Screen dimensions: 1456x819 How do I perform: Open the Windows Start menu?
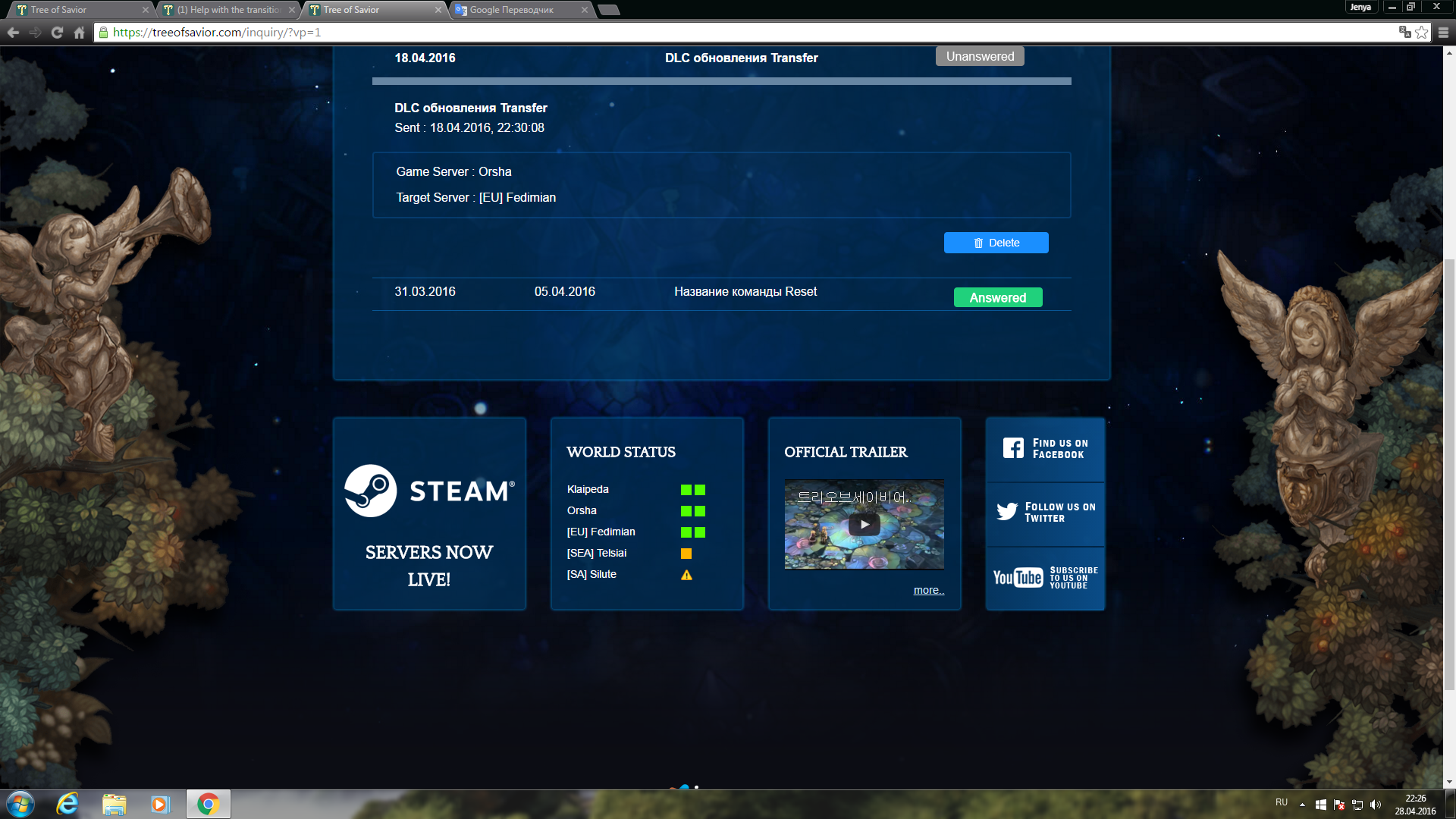point(20,804)
